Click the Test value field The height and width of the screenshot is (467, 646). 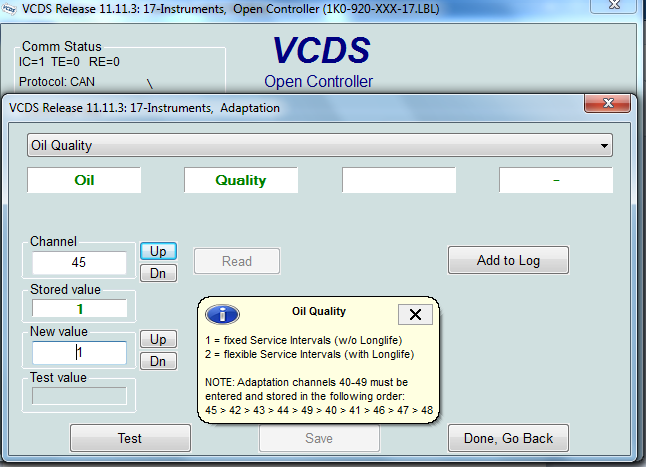tap(79, 396)
